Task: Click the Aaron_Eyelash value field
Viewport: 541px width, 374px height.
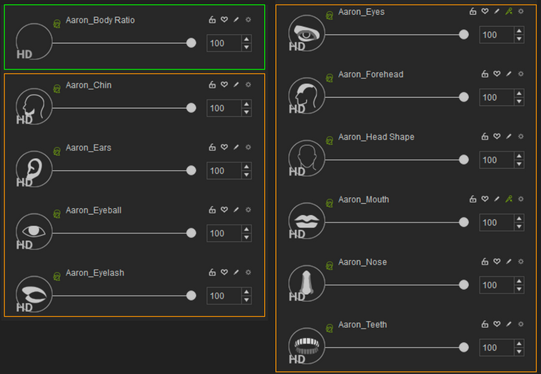Action: click(x=224, y=296)
